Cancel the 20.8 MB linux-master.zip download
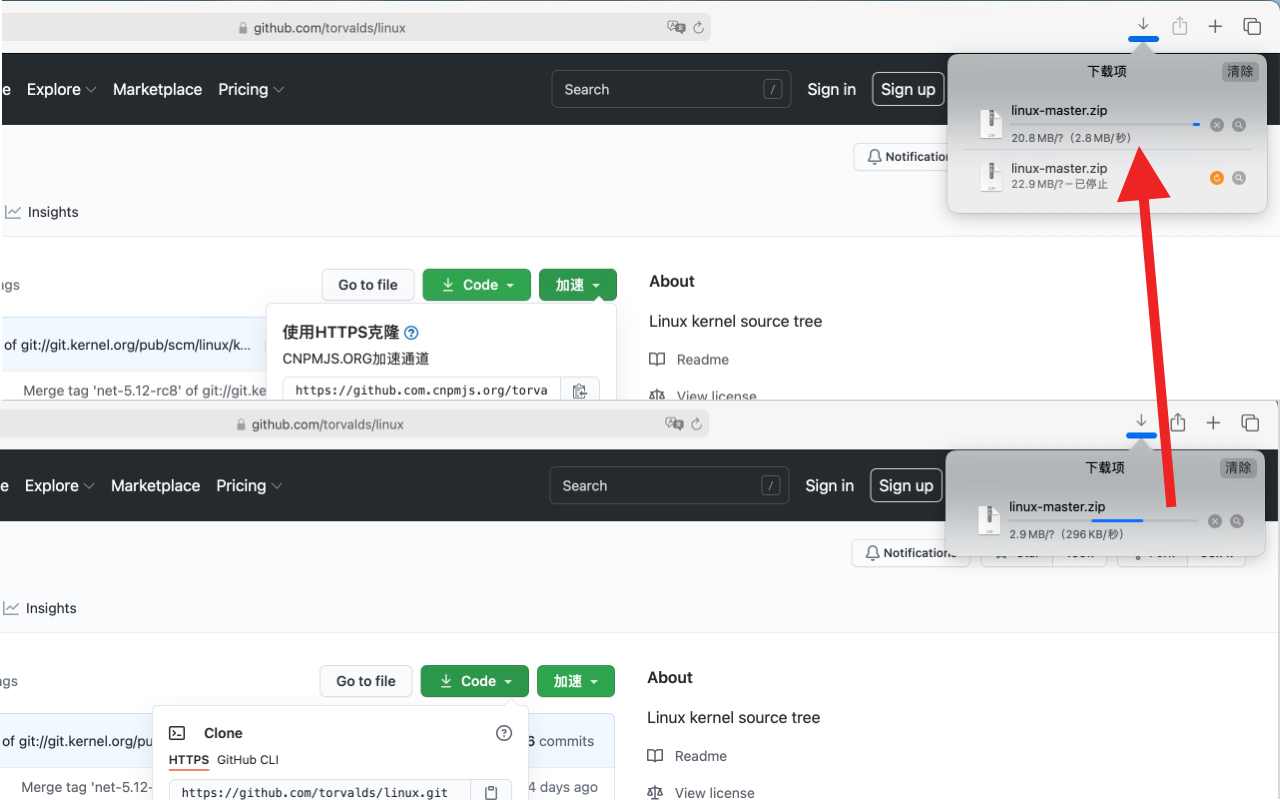1280x800 pixels. [1217, 125]
